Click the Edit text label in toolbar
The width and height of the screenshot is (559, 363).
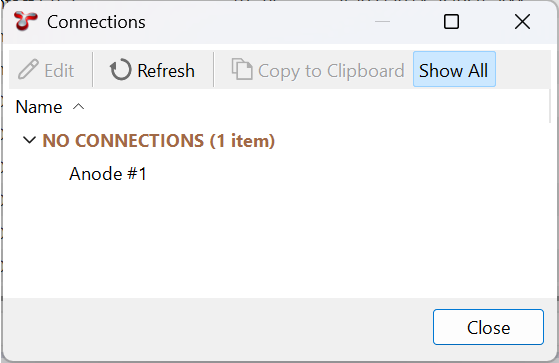(59, 70)
